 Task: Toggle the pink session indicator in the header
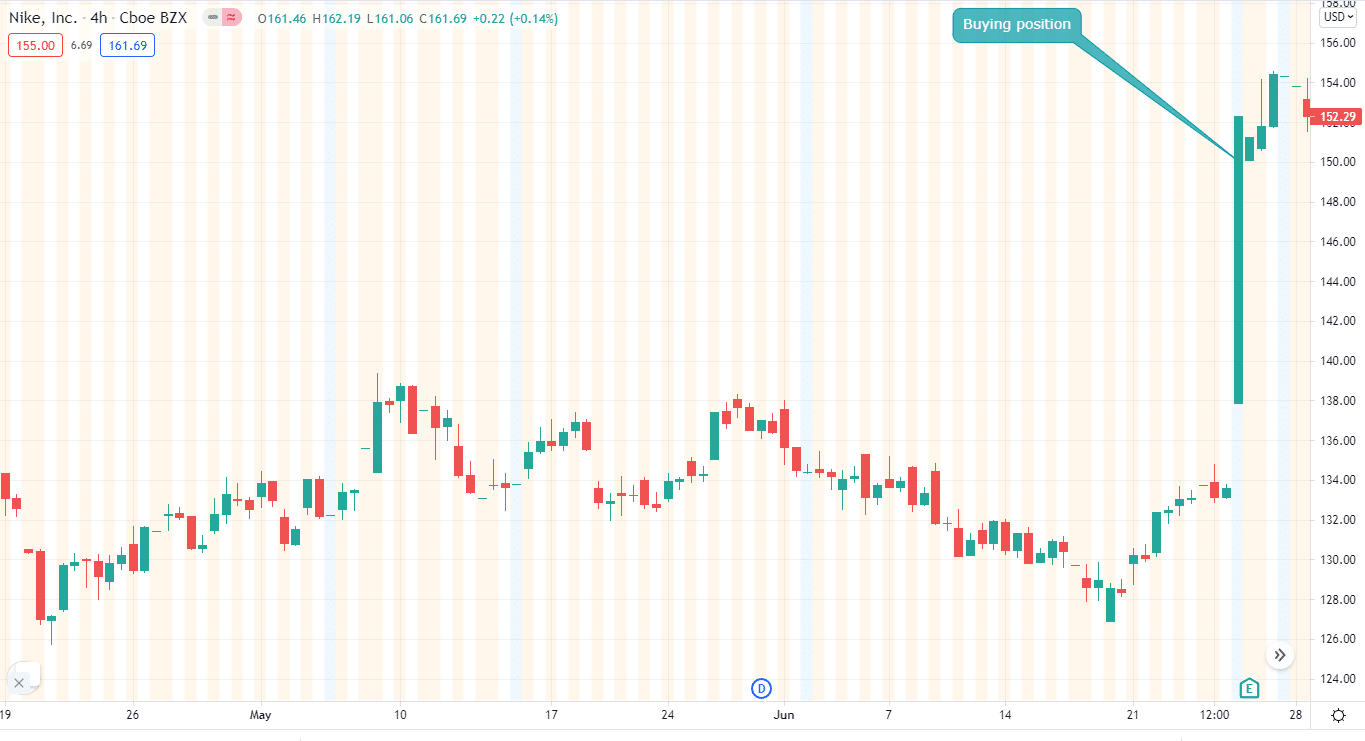click(x=232, y=17)
